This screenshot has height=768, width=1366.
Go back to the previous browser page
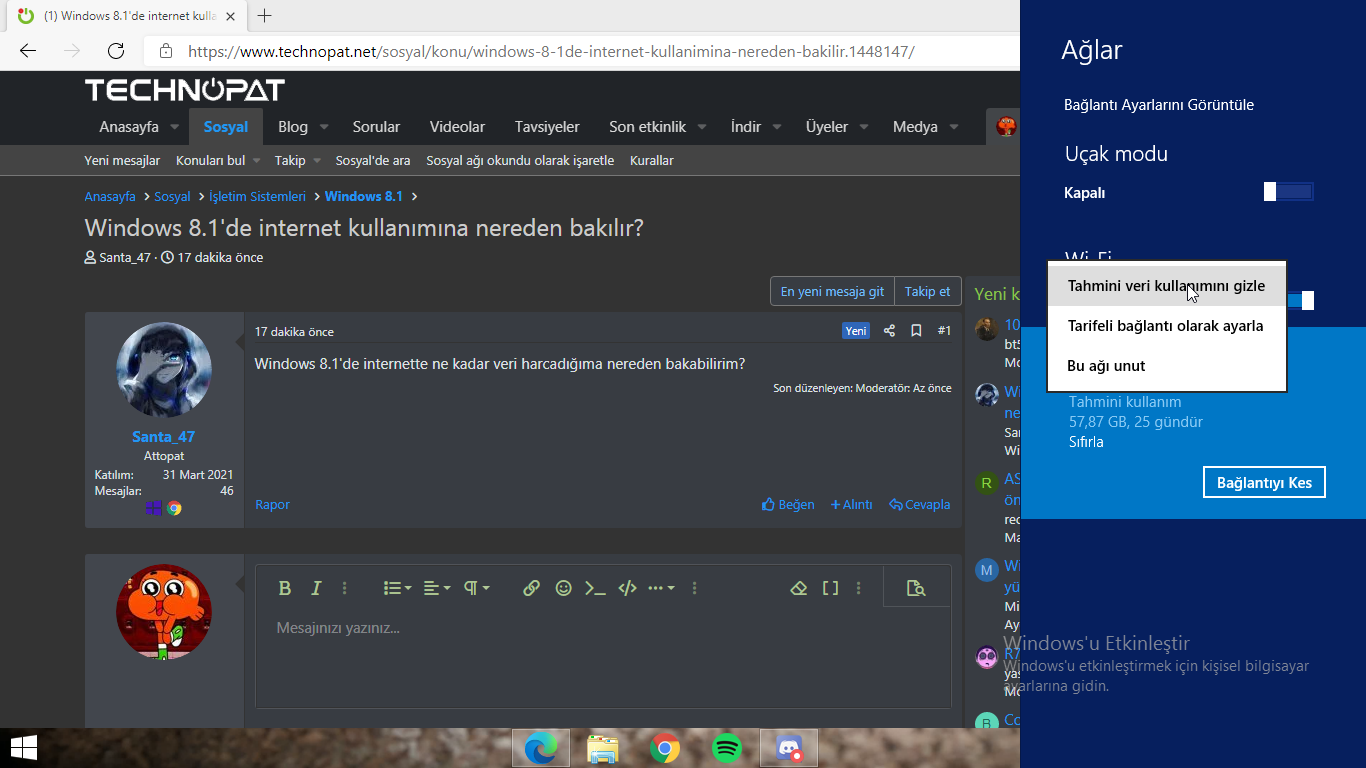coord(28,51)
